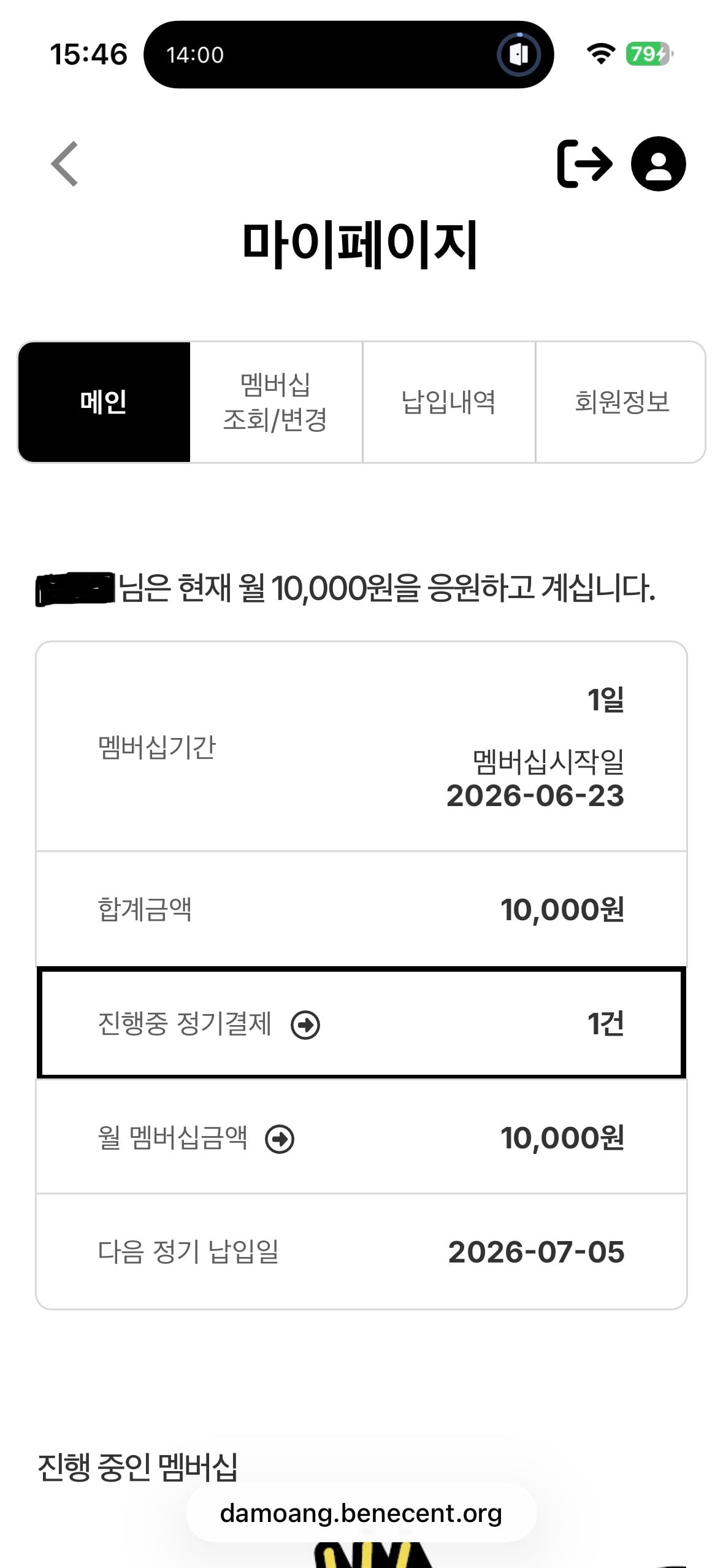Open the 납입내역 tab
This screenshot has height=1568, width=723.
(x=449, y=402)
